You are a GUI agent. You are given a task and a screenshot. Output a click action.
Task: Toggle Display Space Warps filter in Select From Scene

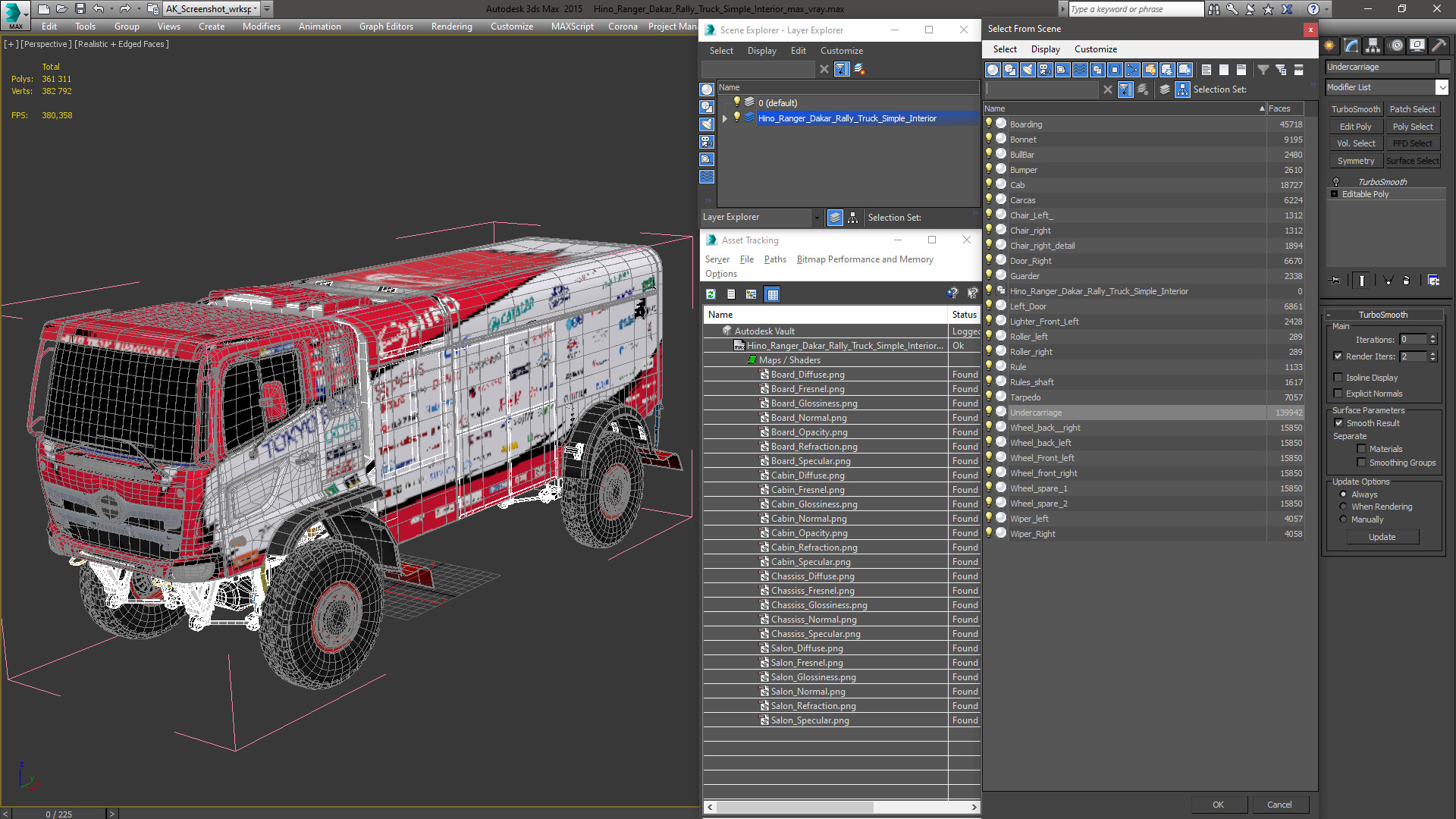pos(1080,70)
